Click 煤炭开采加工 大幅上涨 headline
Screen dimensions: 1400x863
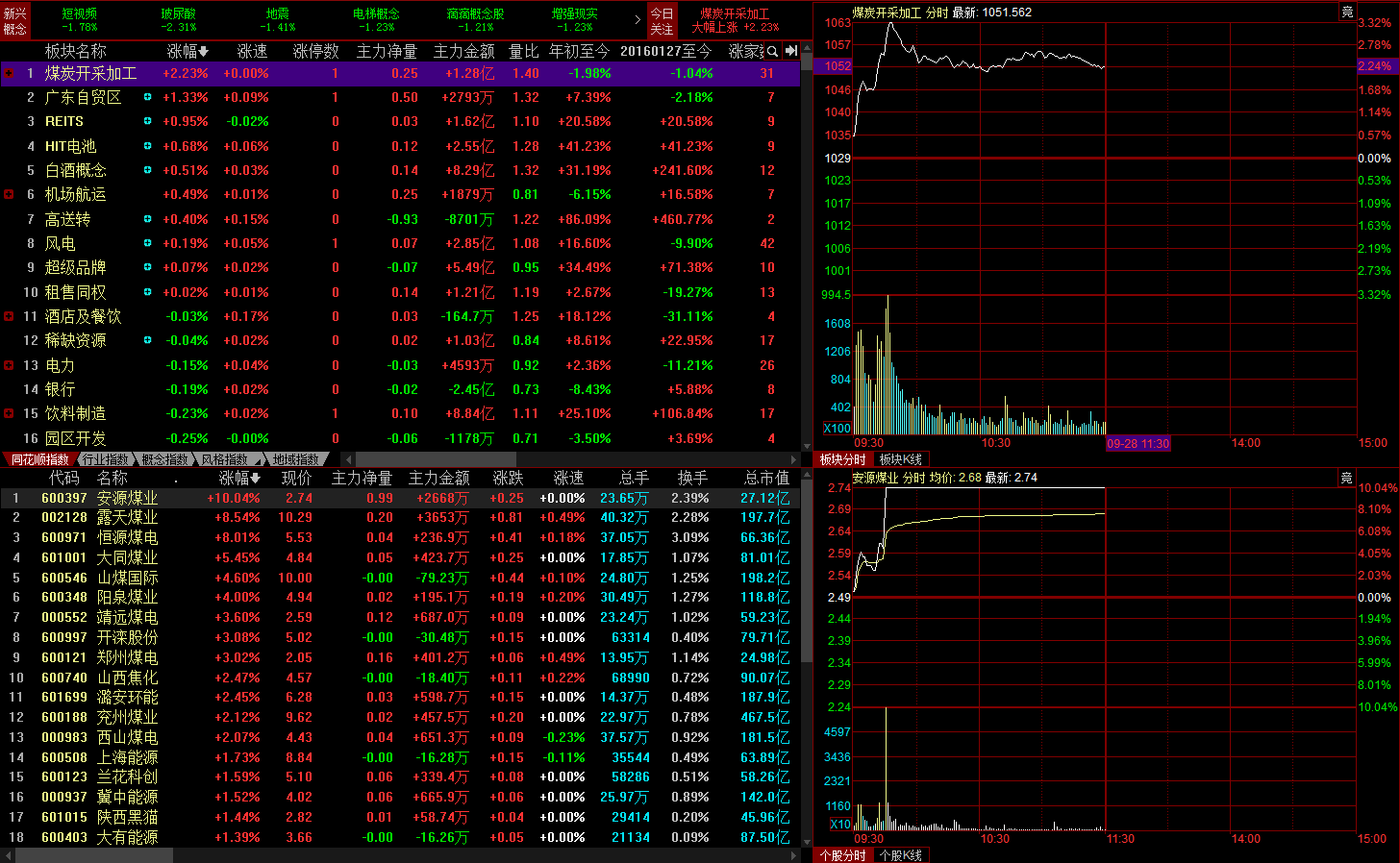coord(735,20)
